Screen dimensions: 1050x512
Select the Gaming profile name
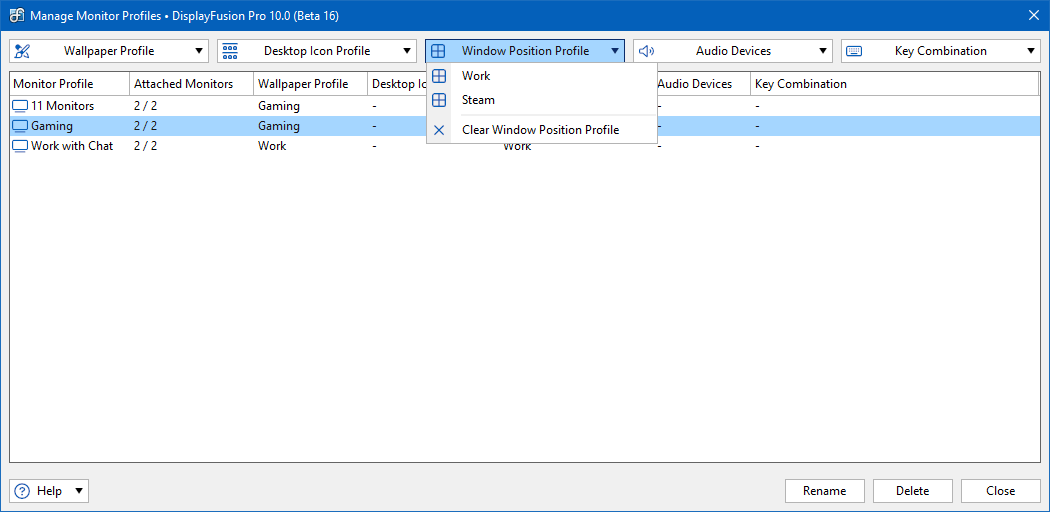[x=52, y=126]
